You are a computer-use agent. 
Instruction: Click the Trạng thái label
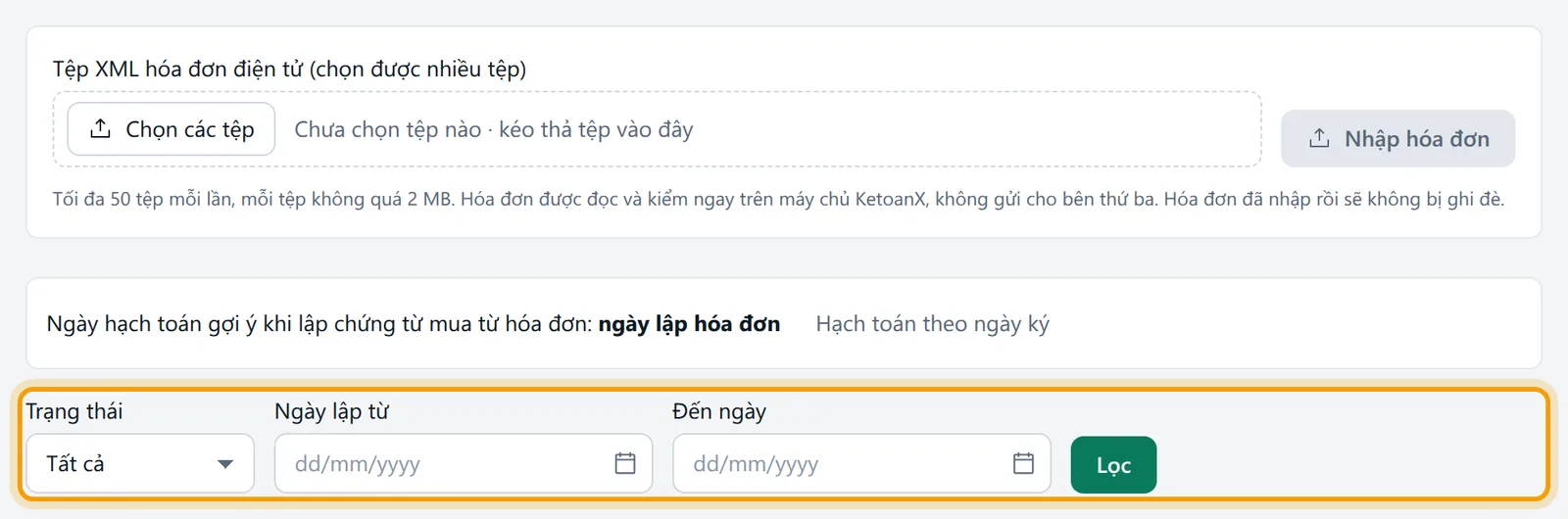click(74, 411)
